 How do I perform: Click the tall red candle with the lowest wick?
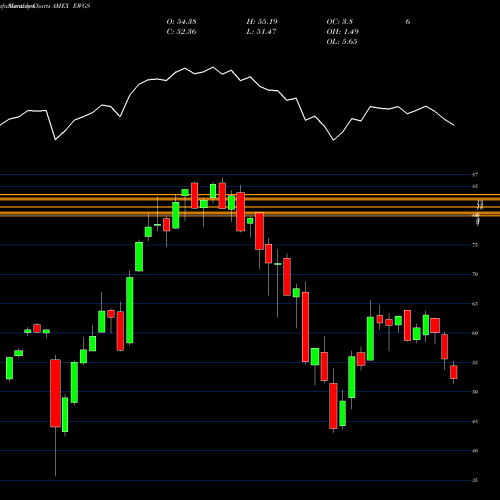tap(55, 393)
